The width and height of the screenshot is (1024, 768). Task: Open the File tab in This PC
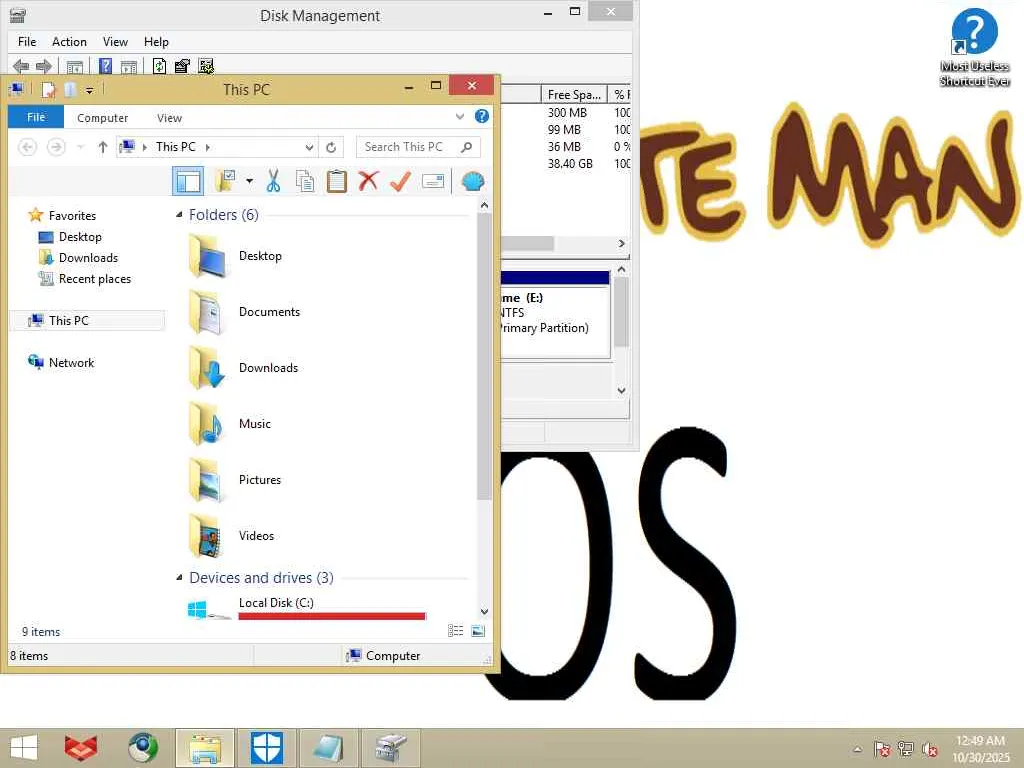[36, 117]
